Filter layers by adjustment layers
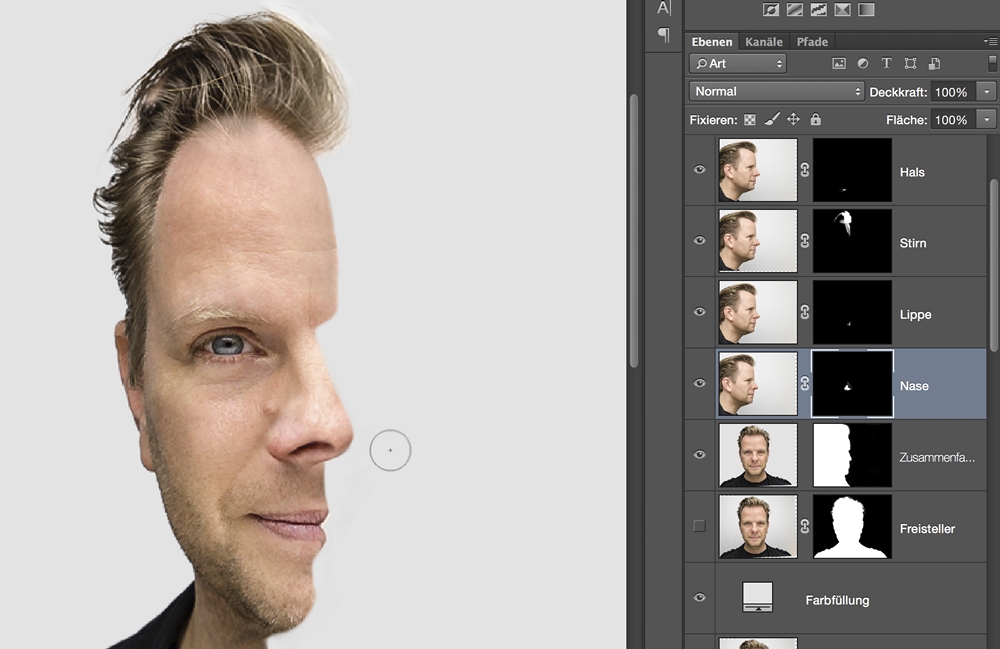This screenshot has width=1000, height=649. click(x=863, y=63)
